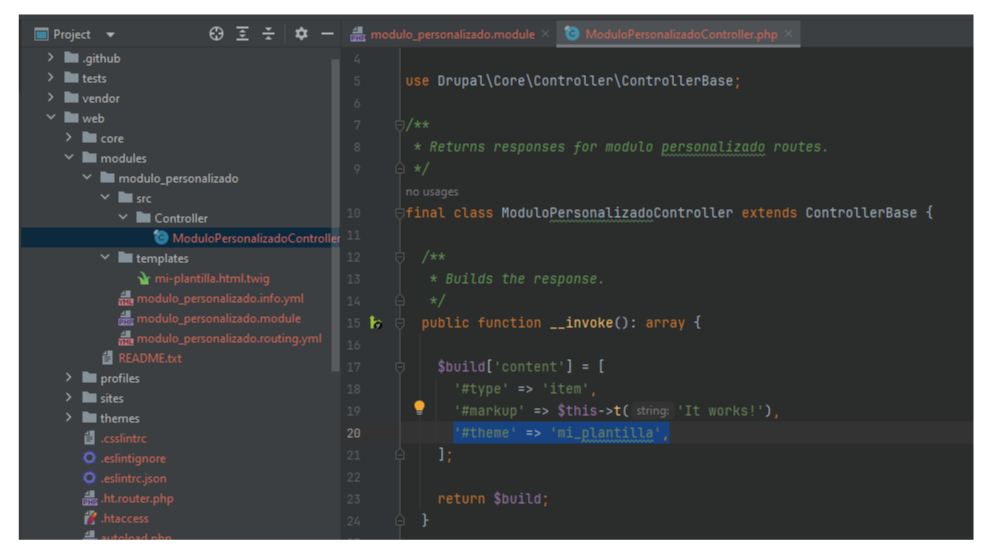990x553 pixels.
Task: Expand the profiles folder
Action: pyautogui.click(x=69, y=378)
